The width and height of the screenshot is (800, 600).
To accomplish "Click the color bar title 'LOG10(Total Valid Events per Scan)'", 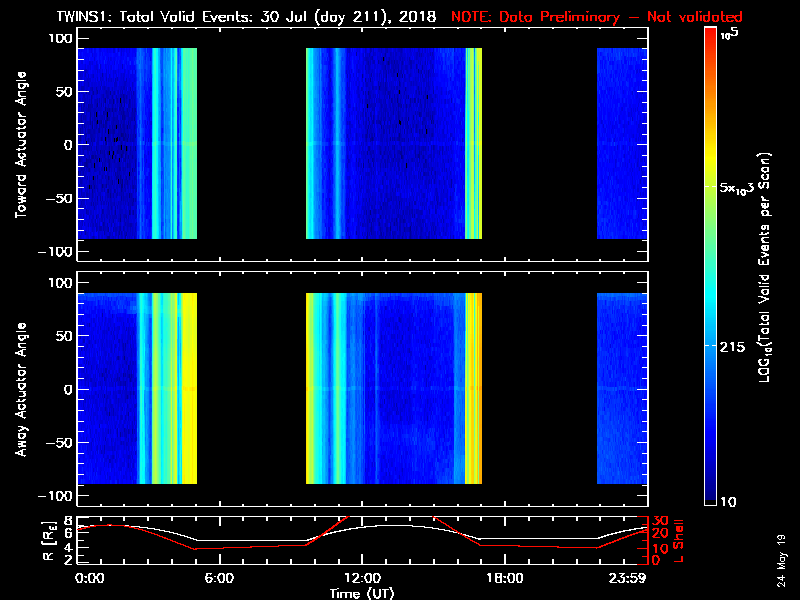I will (x=765, y=267).
